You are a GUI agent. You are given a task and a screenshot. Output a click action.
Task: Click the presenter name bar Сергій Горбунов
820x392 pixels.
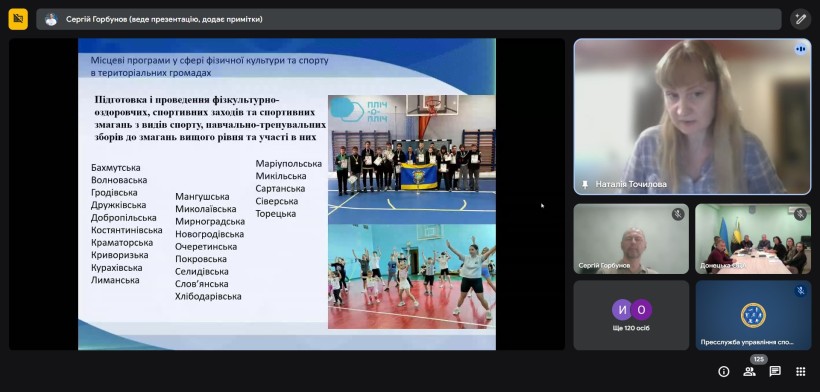(409, 19)
